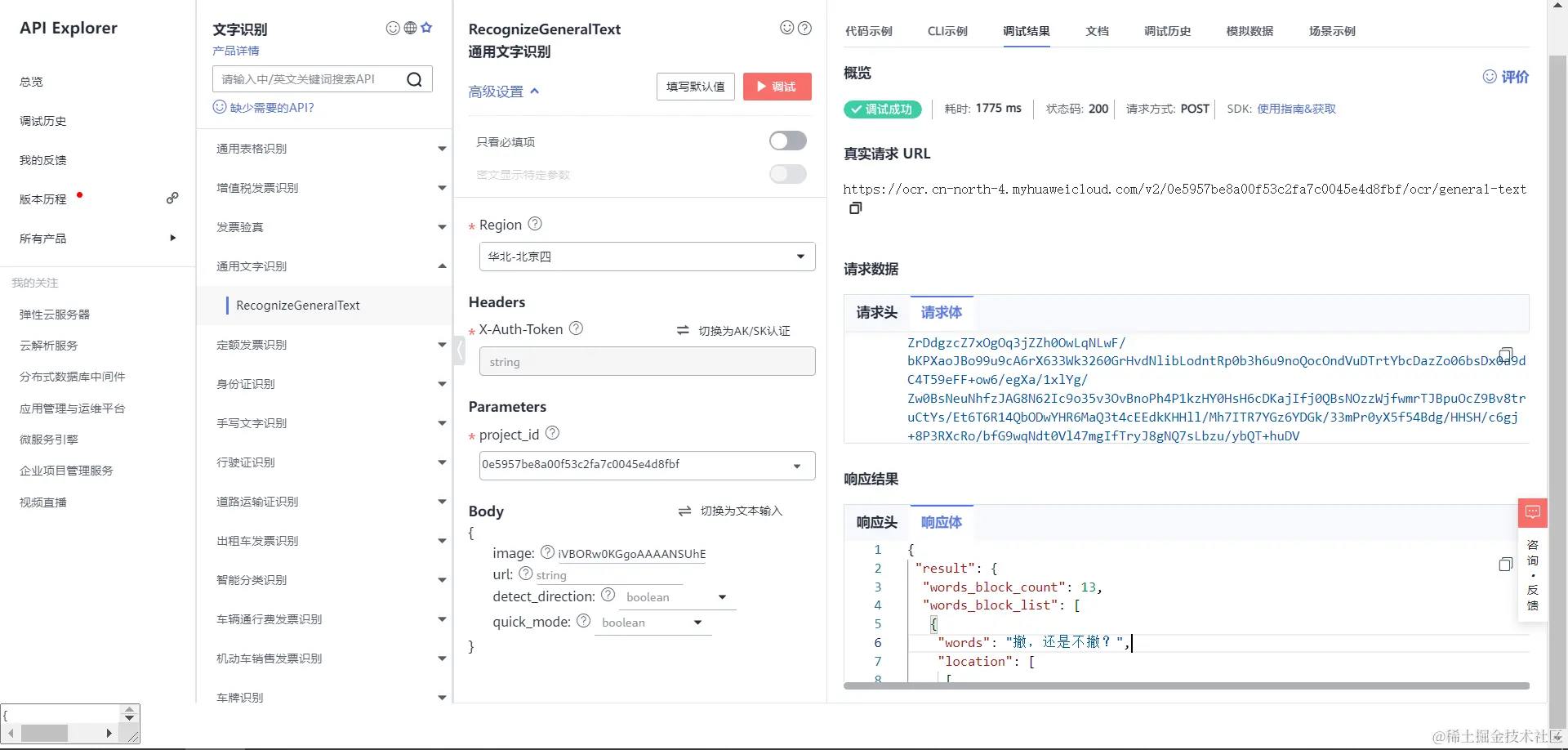
Task: Click the X-Auth-Token string input field
Action: (647, 361)
